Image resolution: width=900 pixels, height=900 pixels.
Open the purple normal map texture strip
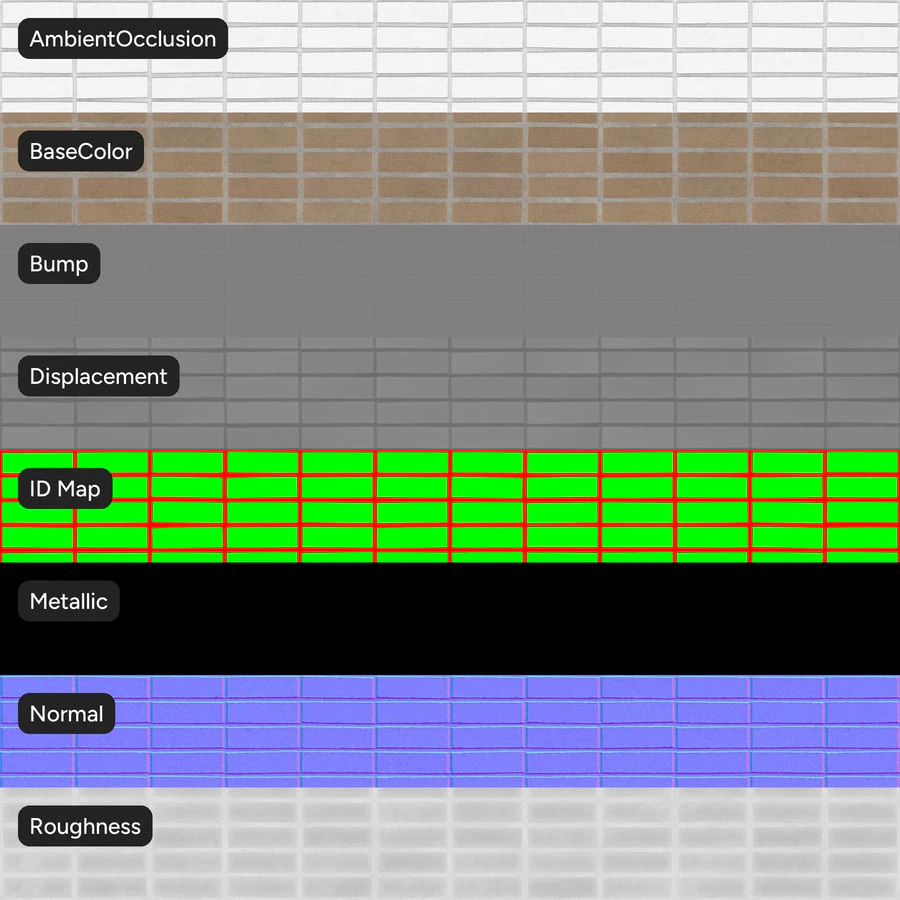tap(450, 731)
